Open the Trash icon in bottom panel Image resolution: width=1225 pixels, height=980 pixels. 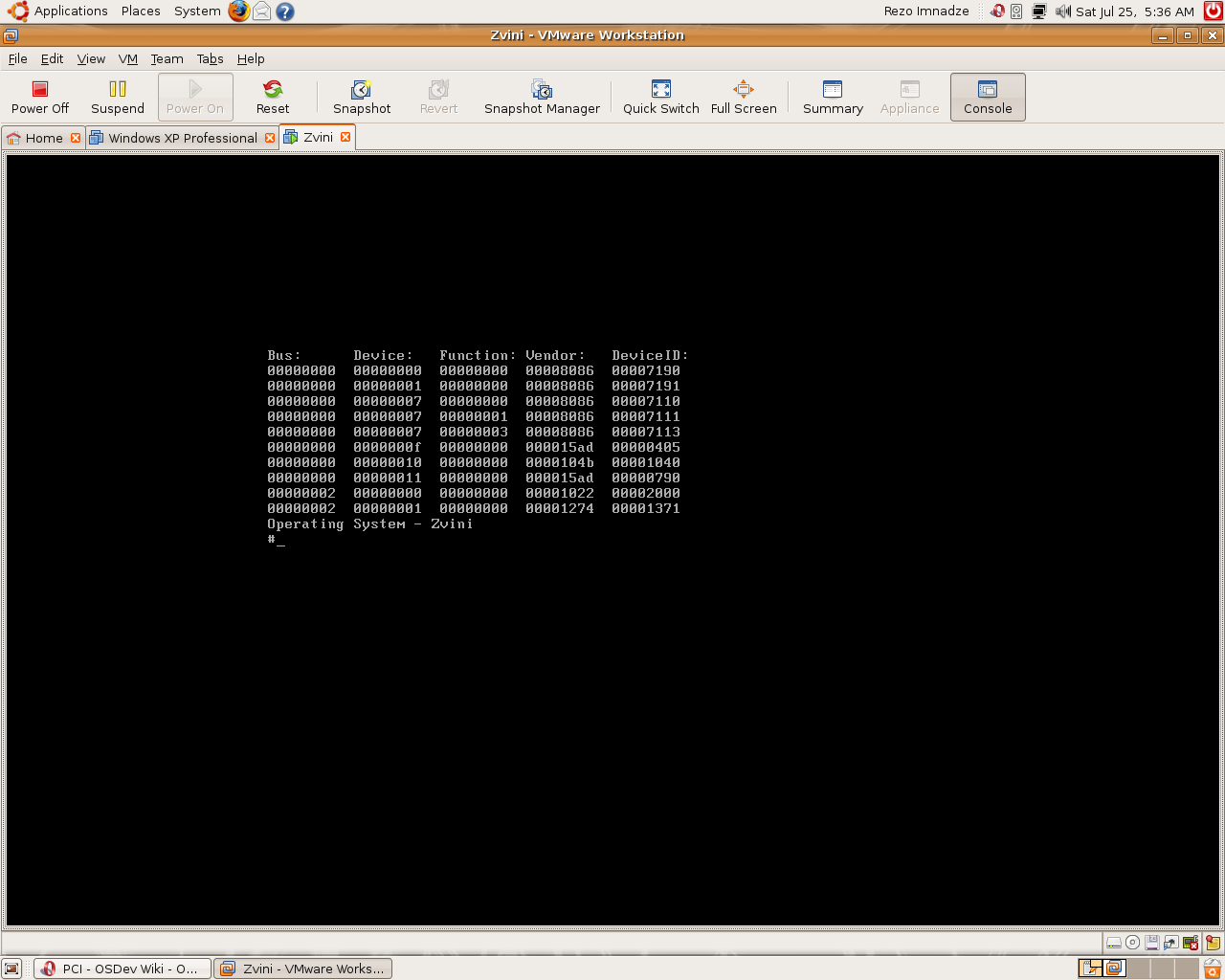1213,969
